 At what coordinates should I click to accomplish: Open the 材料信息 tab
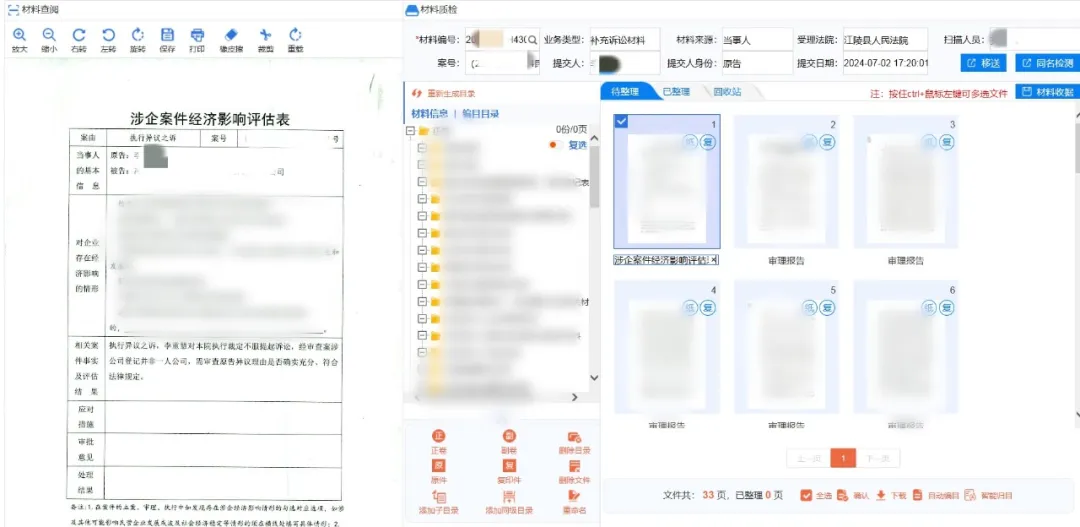pos(430,114)
